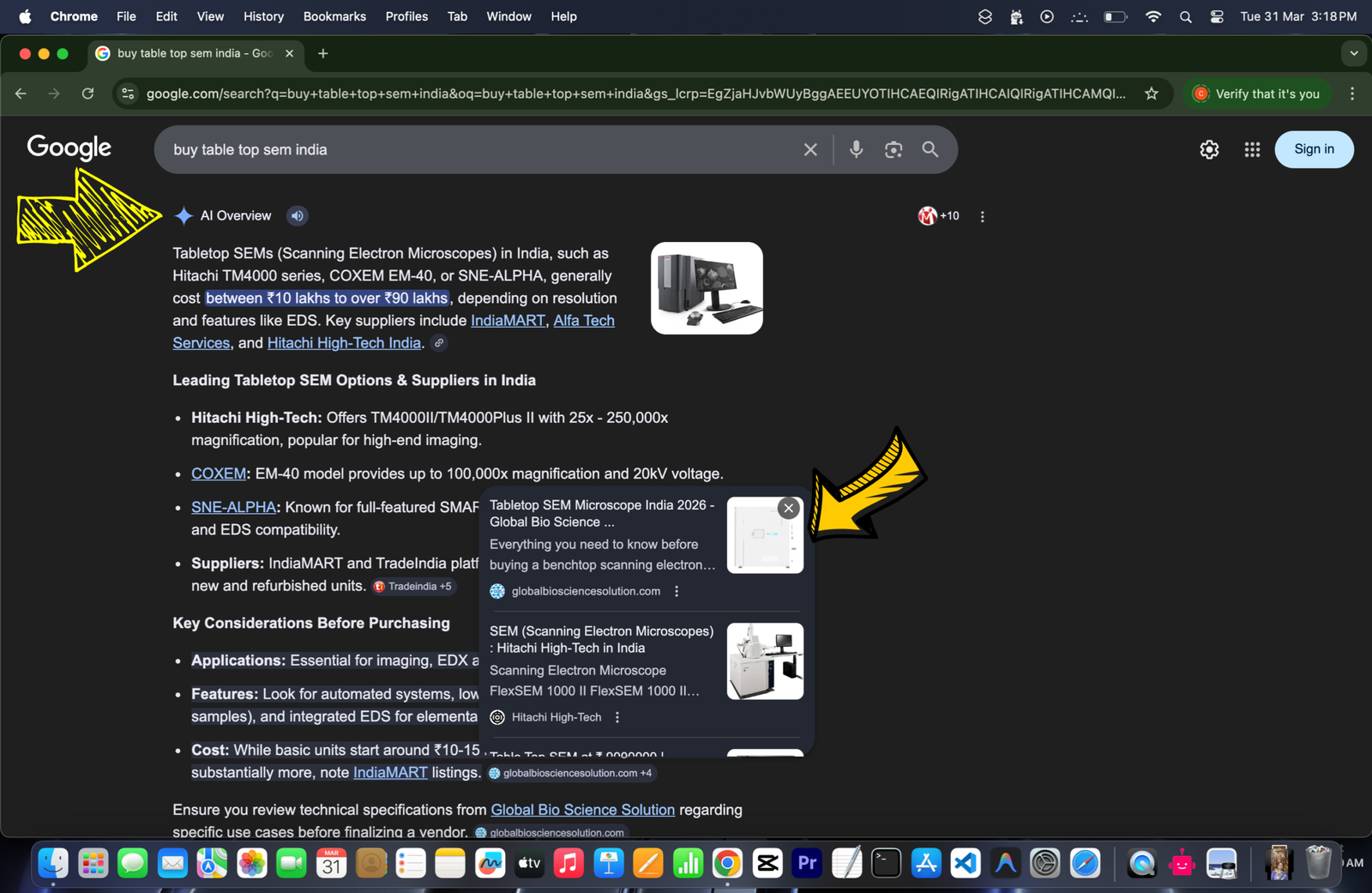The height and width of the screenshot is (893, 1372).
Task: Click the AI Overview listen speaker icon
Action: [x=297, y=216]
